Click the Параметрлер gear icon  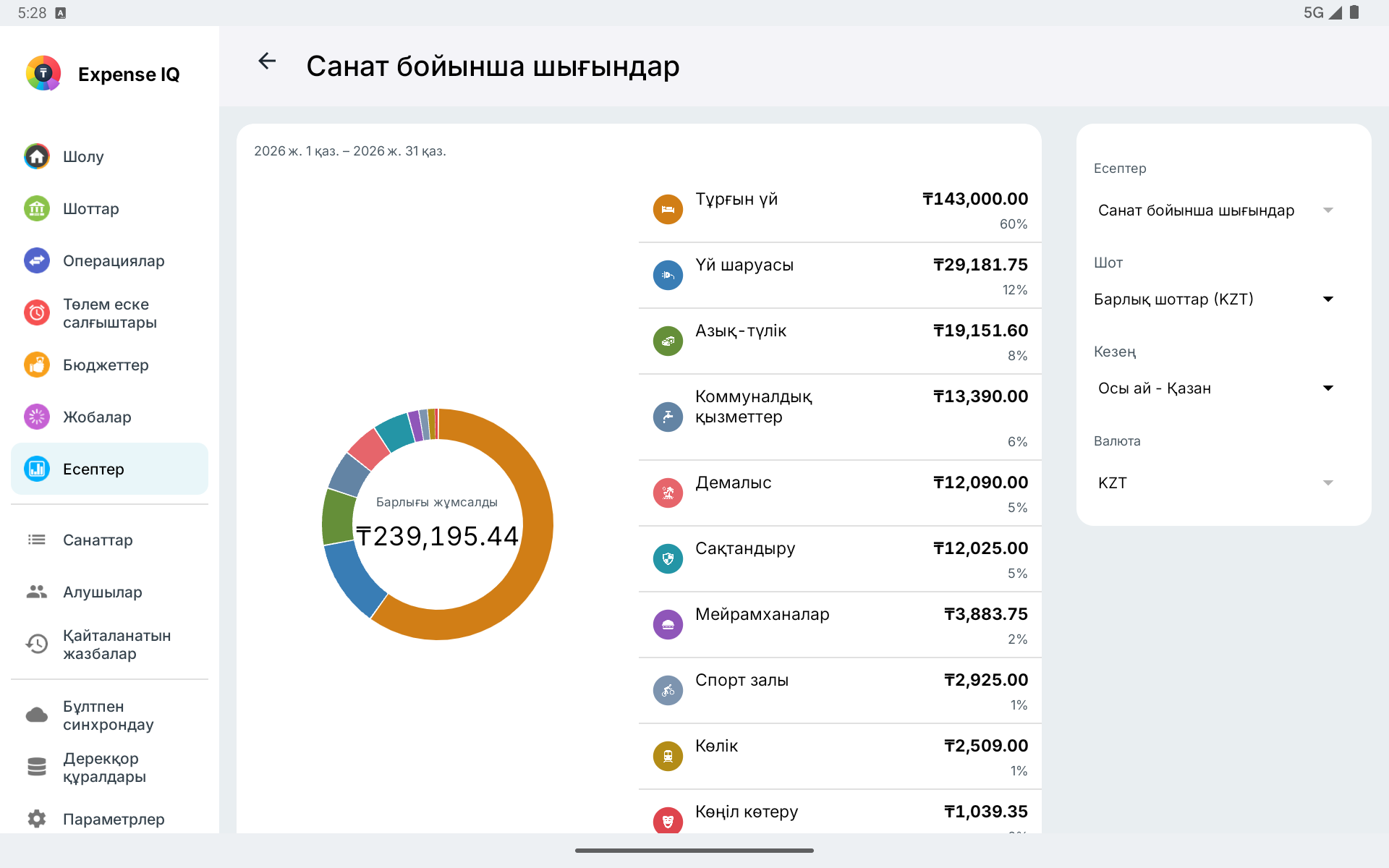(37, 819)
